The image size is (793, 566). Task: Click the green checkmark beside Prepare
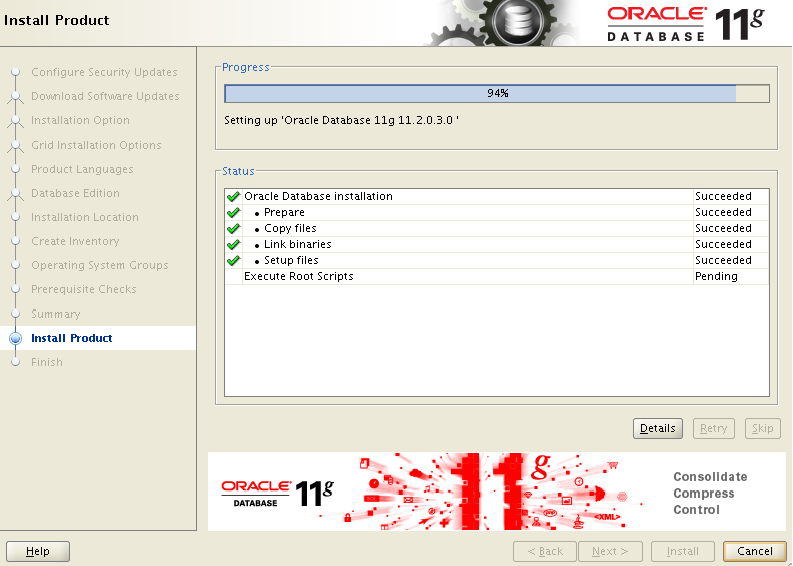tap(233, 212)
